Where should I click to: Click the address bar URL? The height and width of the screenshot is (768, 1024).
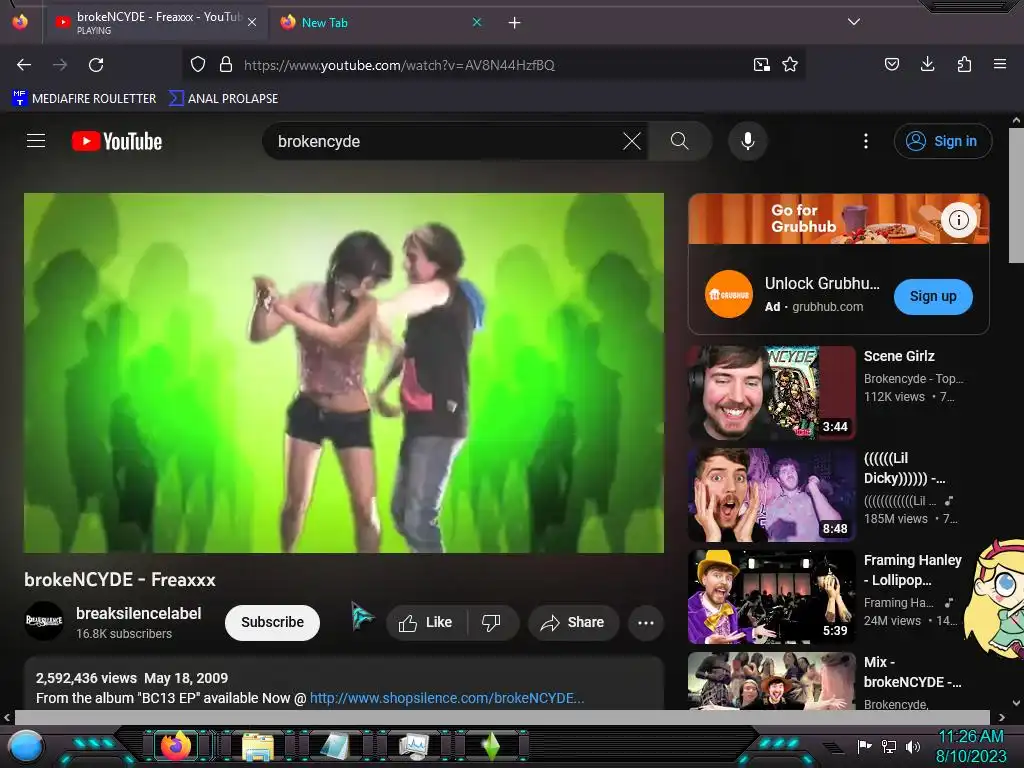399,65
